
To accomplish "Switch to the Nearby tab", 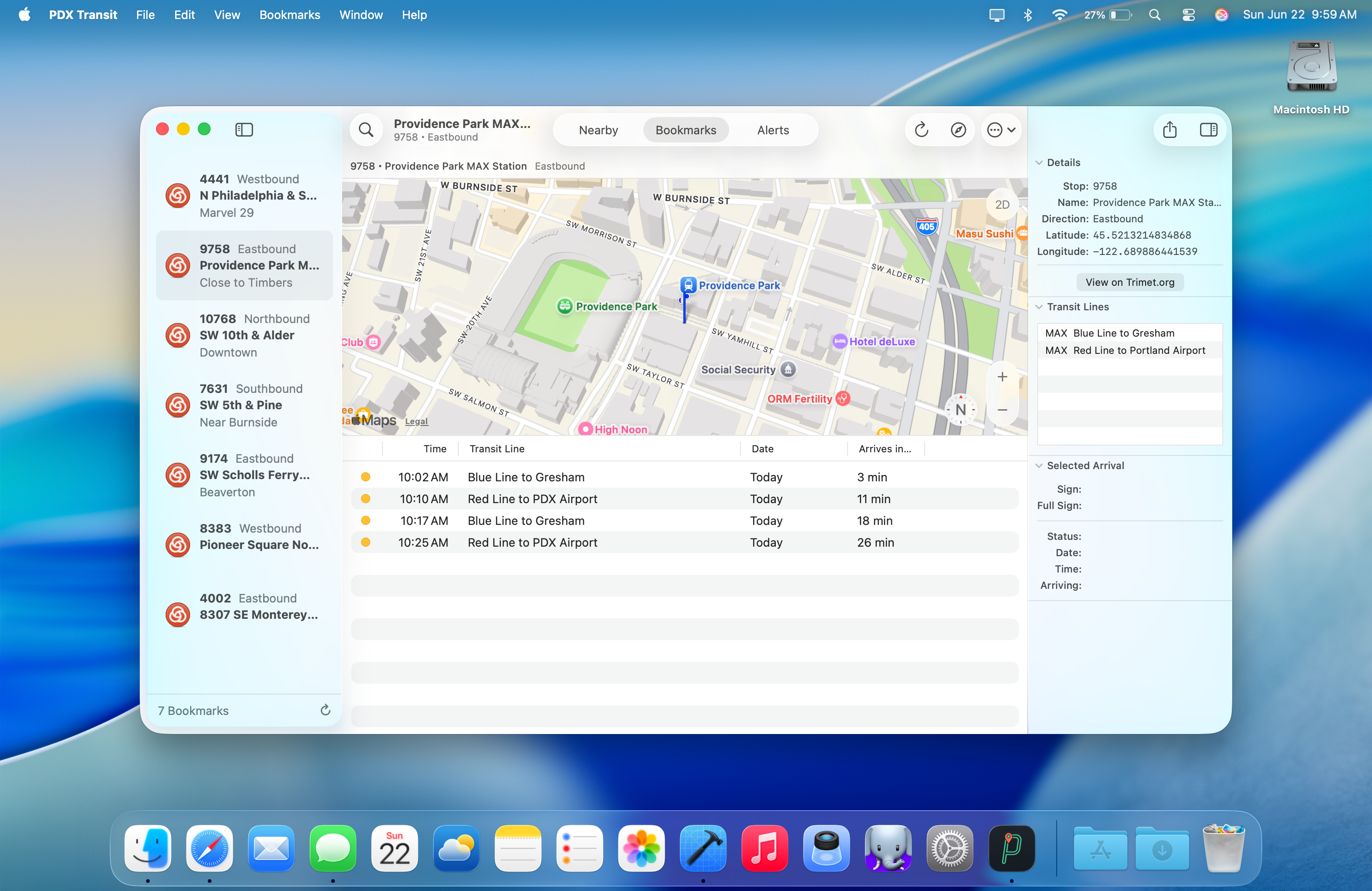I will pos(598,130).
